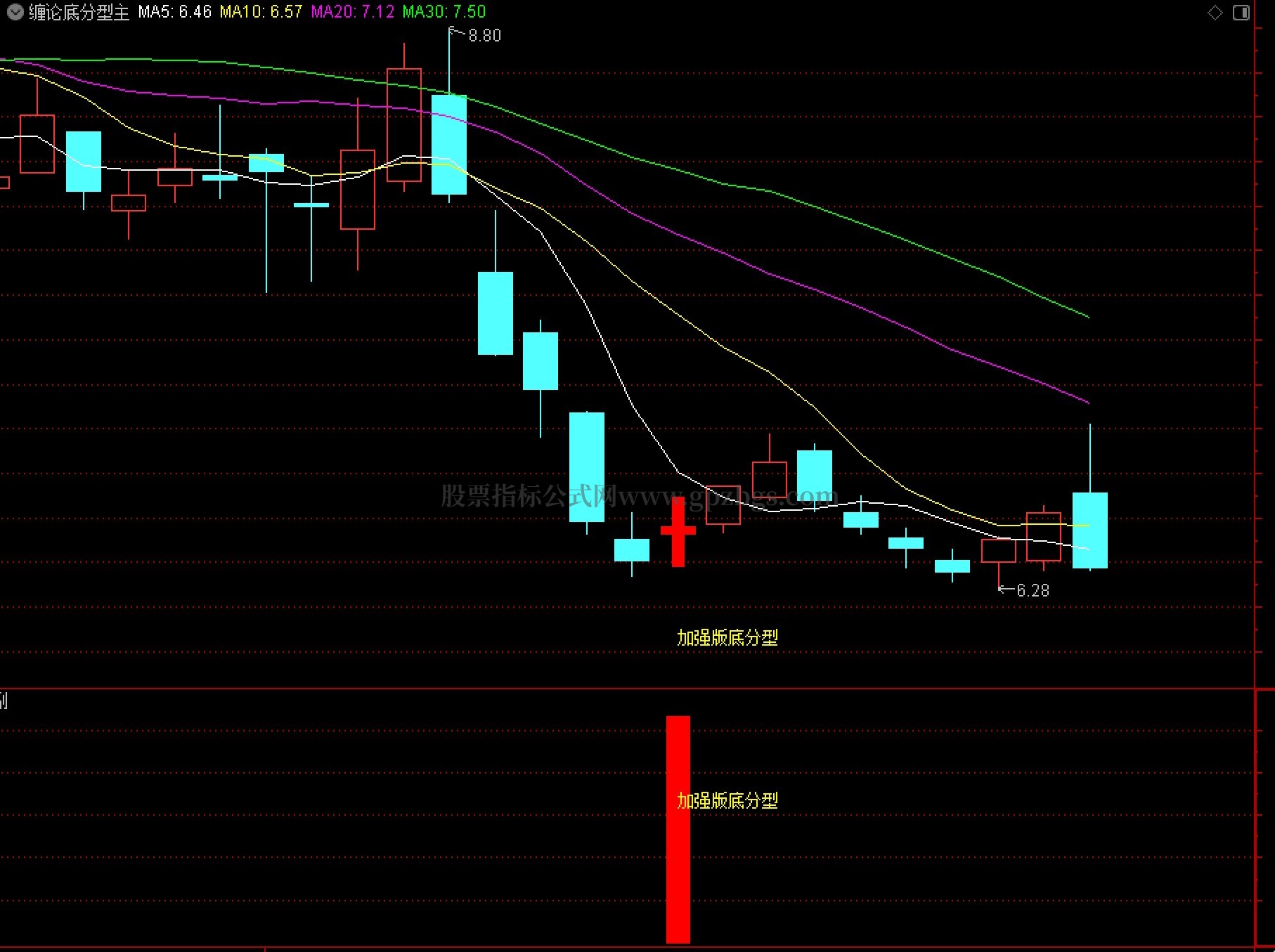The image size is (1275, 952).
Task: Click the red cross signal candlestick
Action: pyautogui.click(x=678, y=531)
